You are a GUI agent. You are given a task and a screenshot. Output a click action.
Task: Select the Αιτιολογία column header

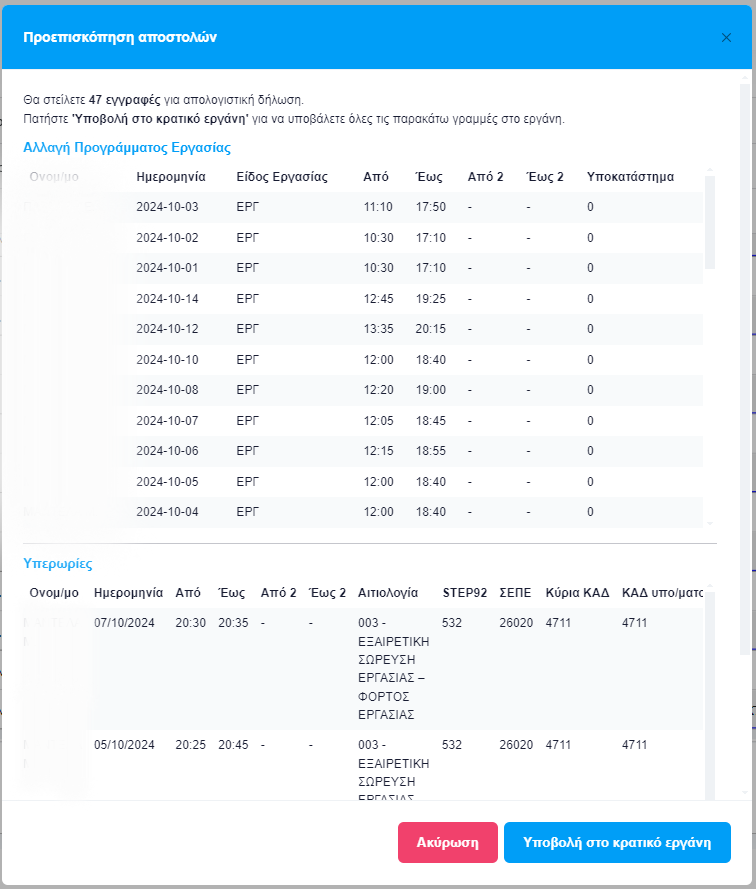click(387, 593)
